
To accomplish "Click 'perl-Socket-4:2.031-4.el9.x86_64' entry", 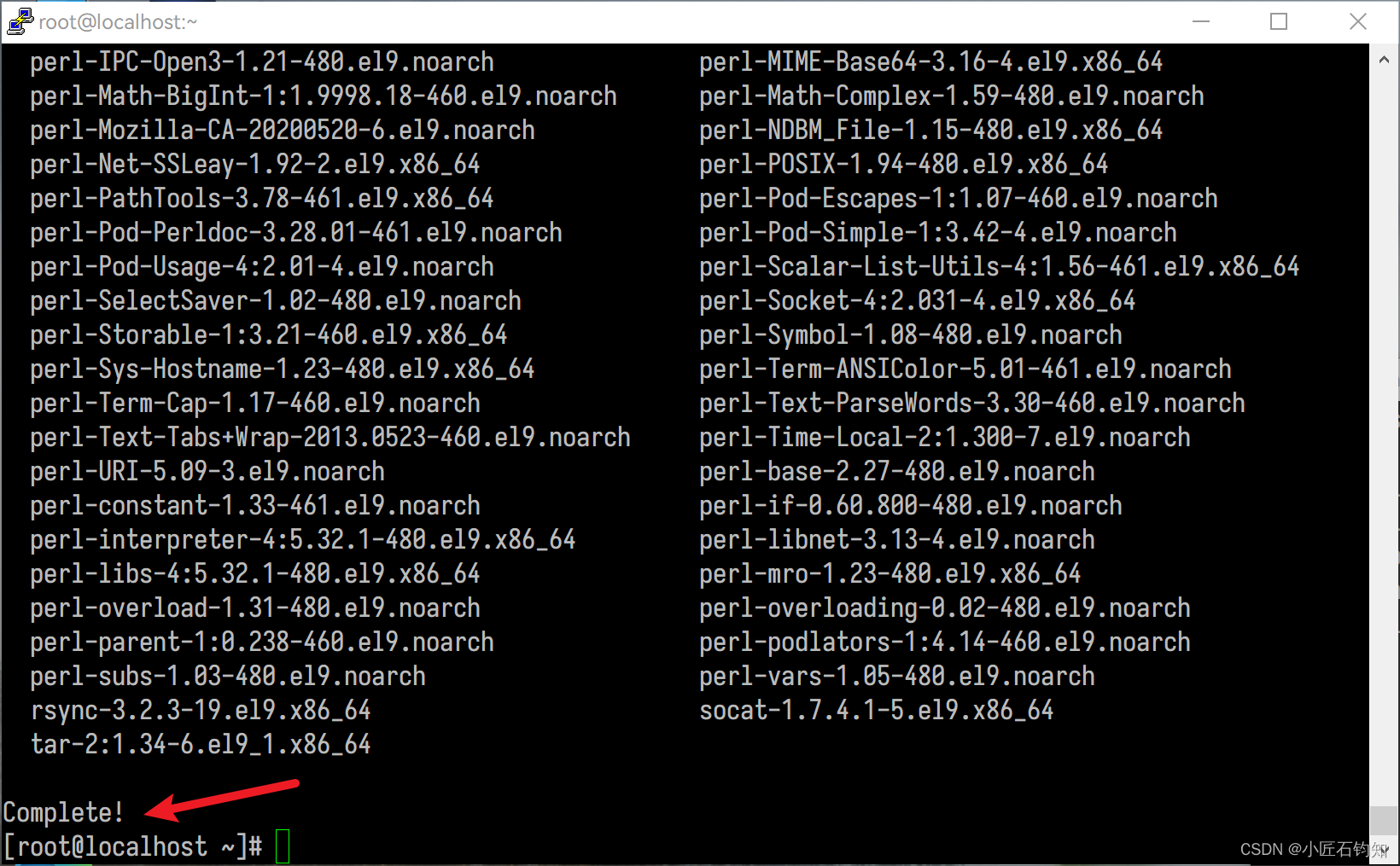I will (x=918, y=301).
